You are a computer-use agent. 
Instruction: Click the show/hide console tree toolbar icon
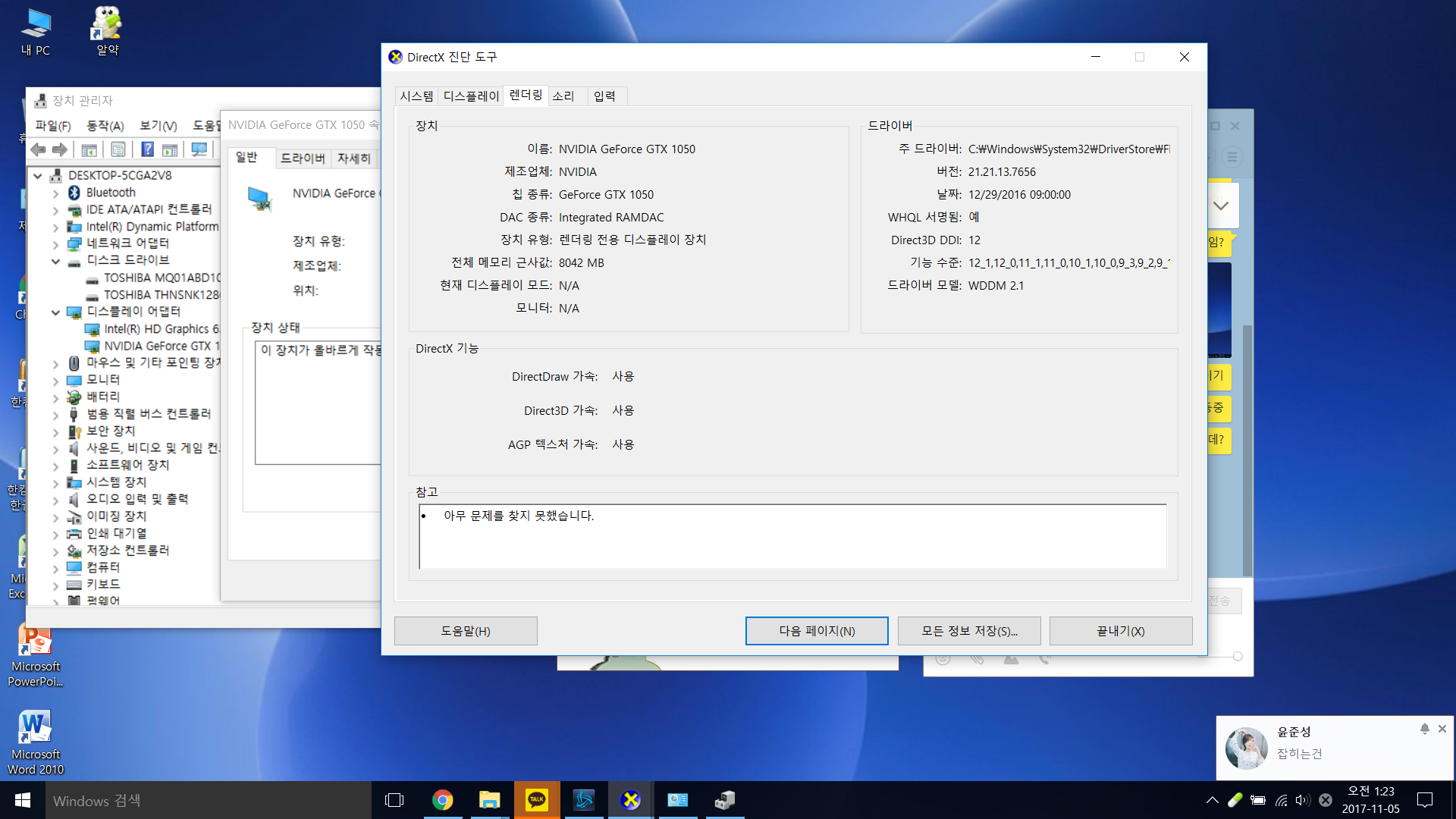[x=89, y=150]
